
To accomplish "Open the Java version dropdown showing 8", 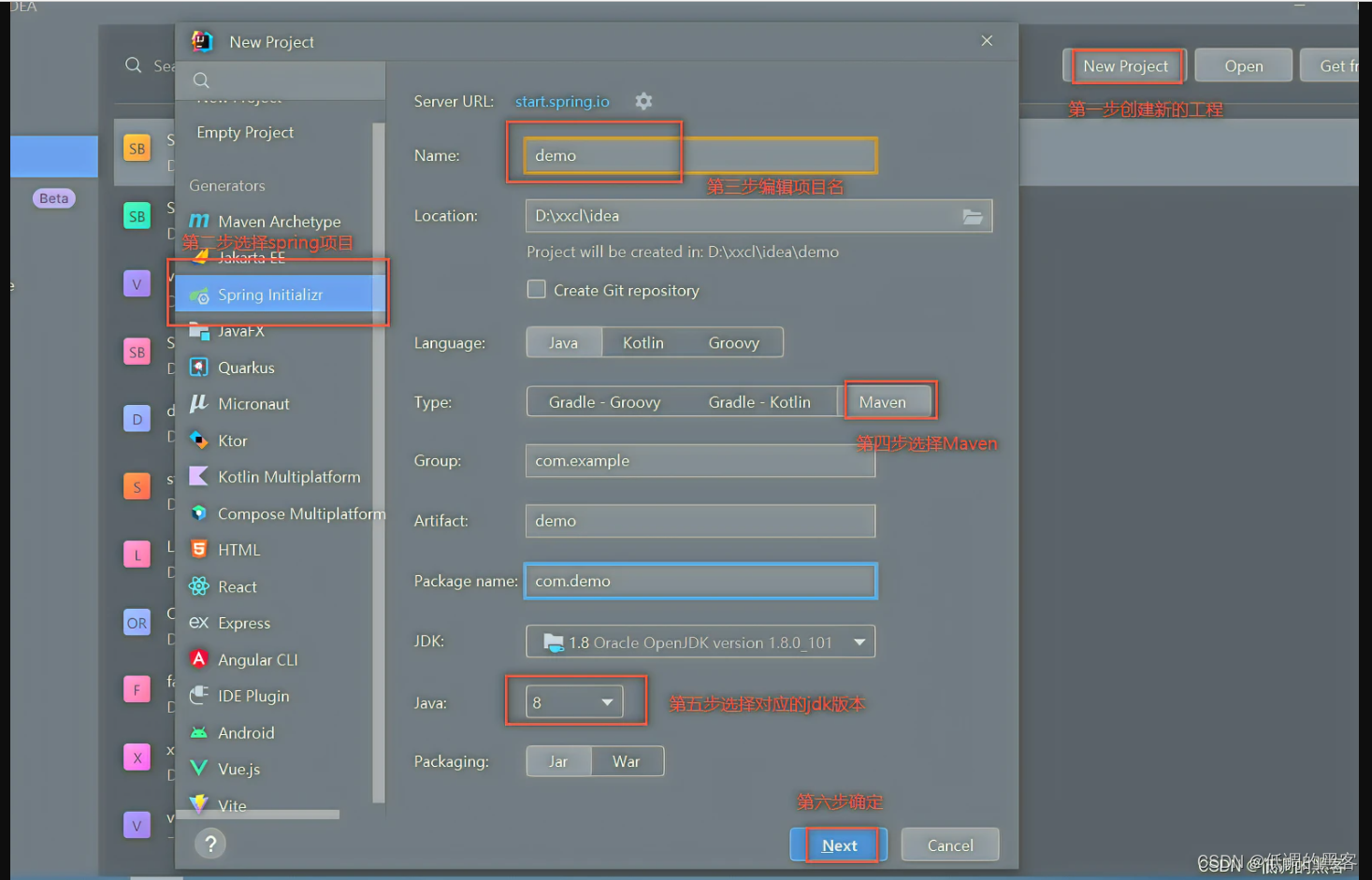I will (x=574, y=702).
